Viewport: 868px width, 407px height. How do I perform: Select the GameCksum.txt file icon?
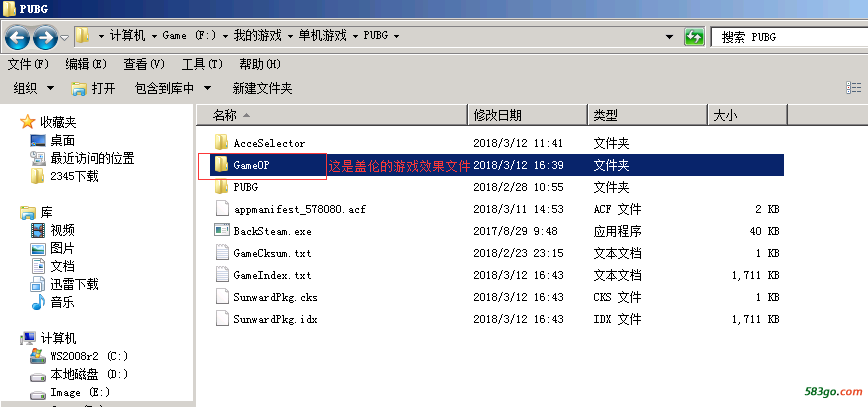click(x=221, y=253)
